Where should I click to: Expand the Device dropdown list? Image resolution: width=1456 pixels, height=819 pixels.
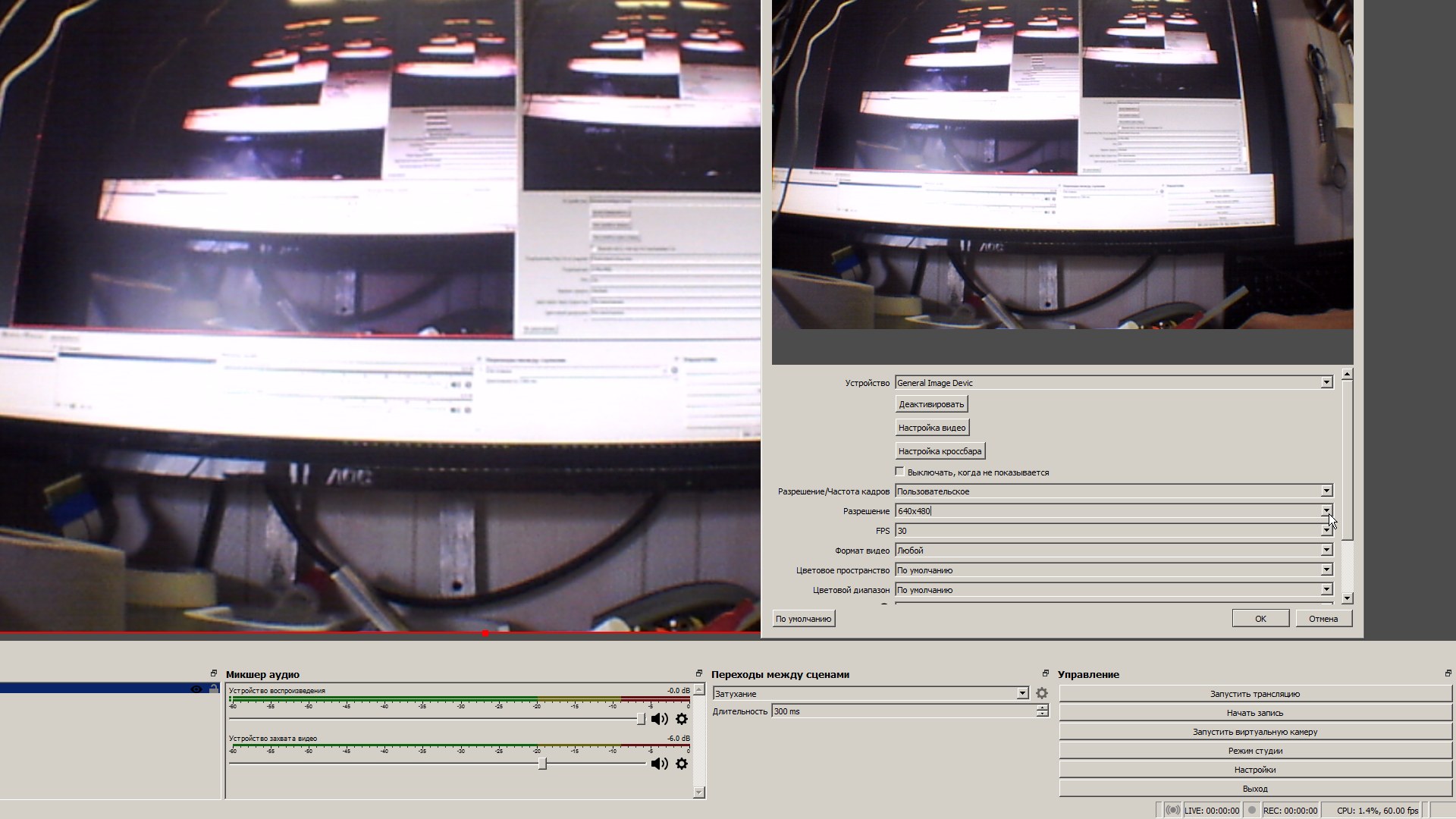click(x=1326, y=383)
